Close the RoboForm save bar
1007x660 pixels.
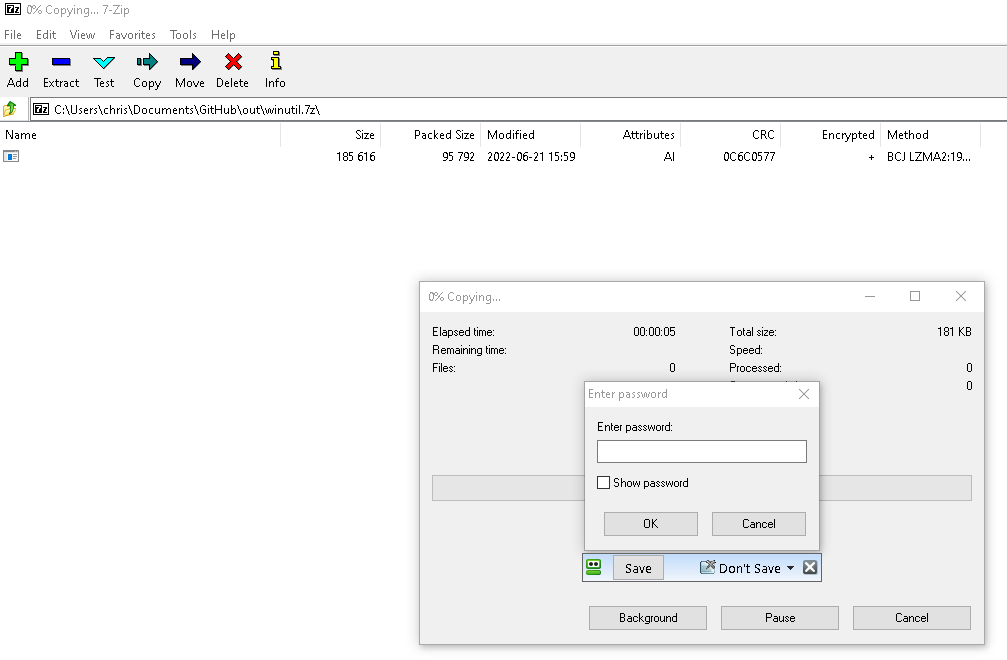click(x=810, y=568)
